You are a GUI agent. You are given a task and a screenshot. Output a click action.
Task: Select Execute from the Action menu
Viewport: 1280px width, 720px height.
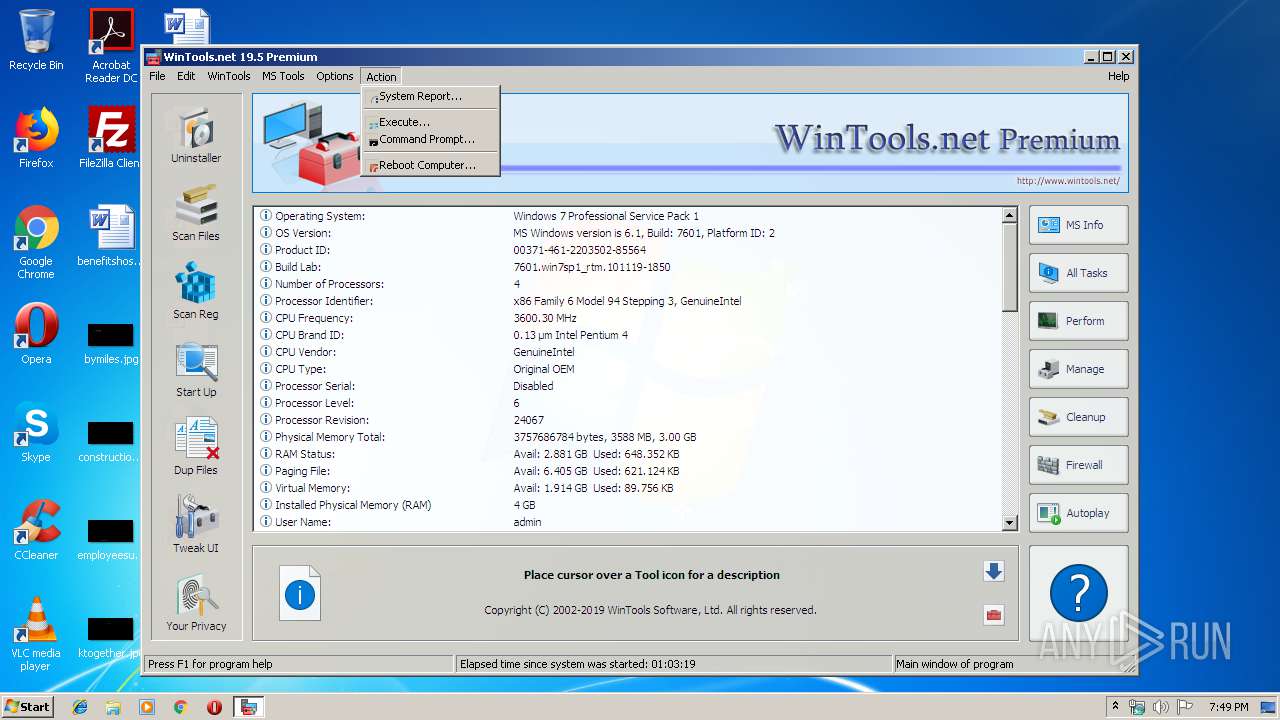[x=430, y=122]
